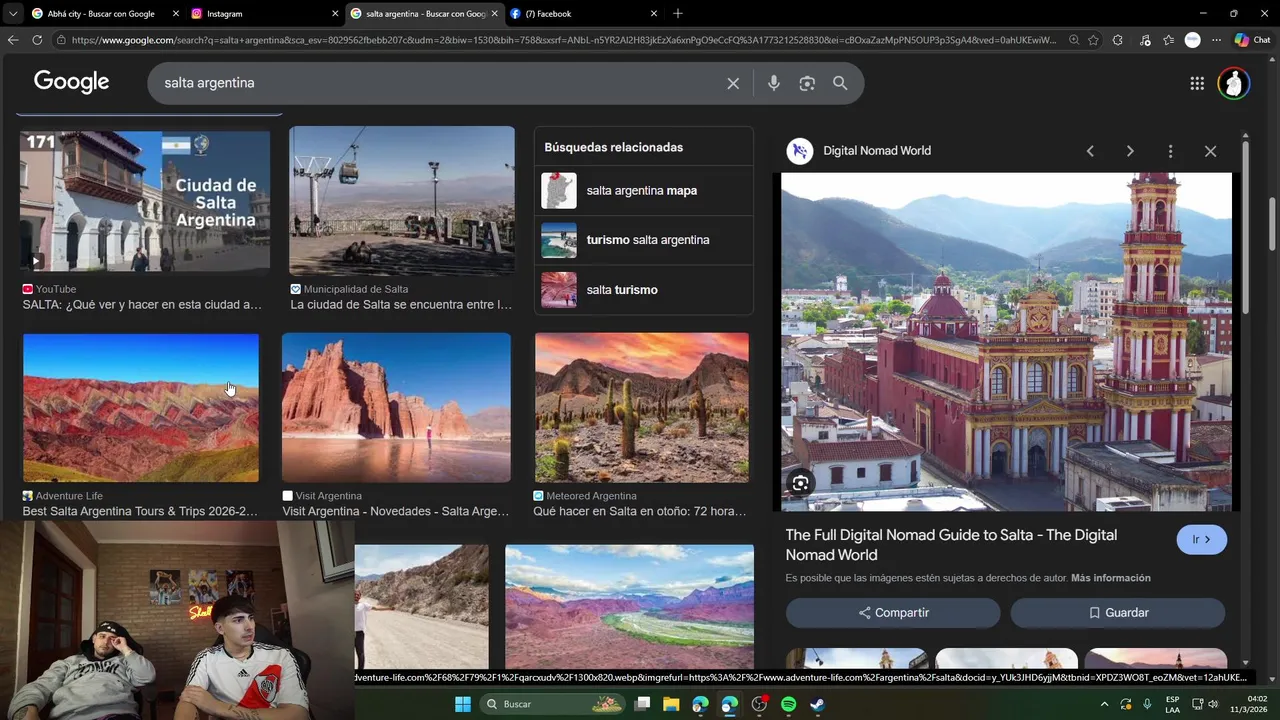Open Spotify from the taskbar
The width and height of the screenshot is (1280, 720).
(788, 704)
